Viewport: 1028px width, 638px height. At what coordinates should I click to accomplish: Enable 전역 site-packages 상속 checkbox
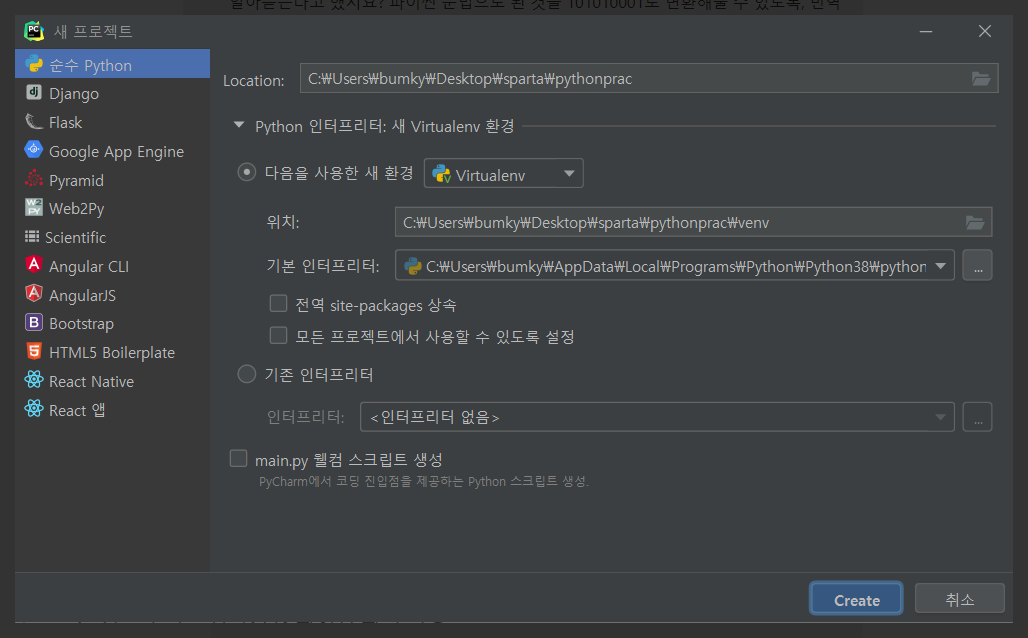coord(279,304)
